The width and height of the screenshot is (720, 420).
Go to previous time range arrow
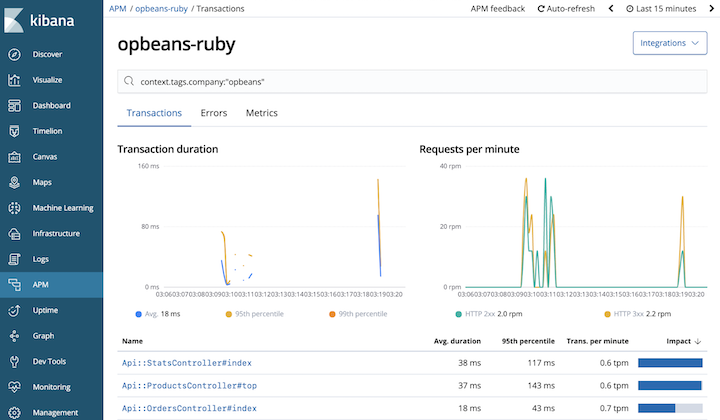point(611,8)
